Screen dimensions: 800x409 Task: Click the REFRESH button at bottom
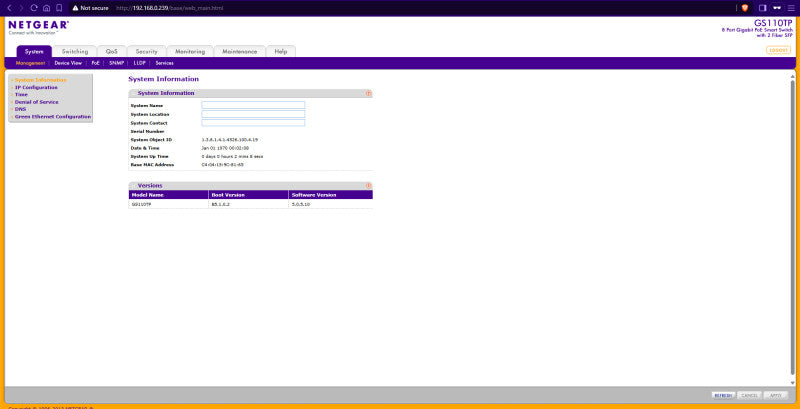[723, 395]
